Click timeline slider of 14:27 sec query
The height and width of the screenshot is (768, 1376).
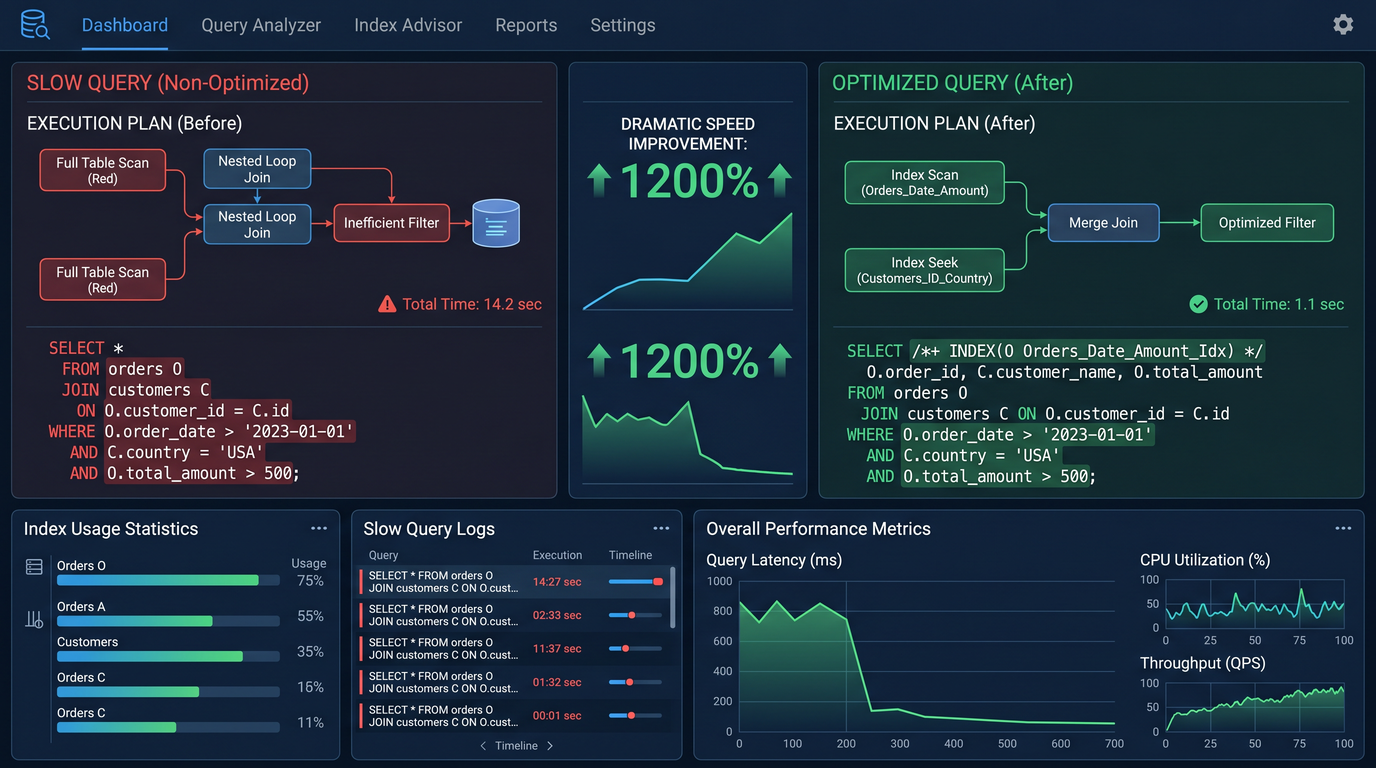[x=636, y=581]
